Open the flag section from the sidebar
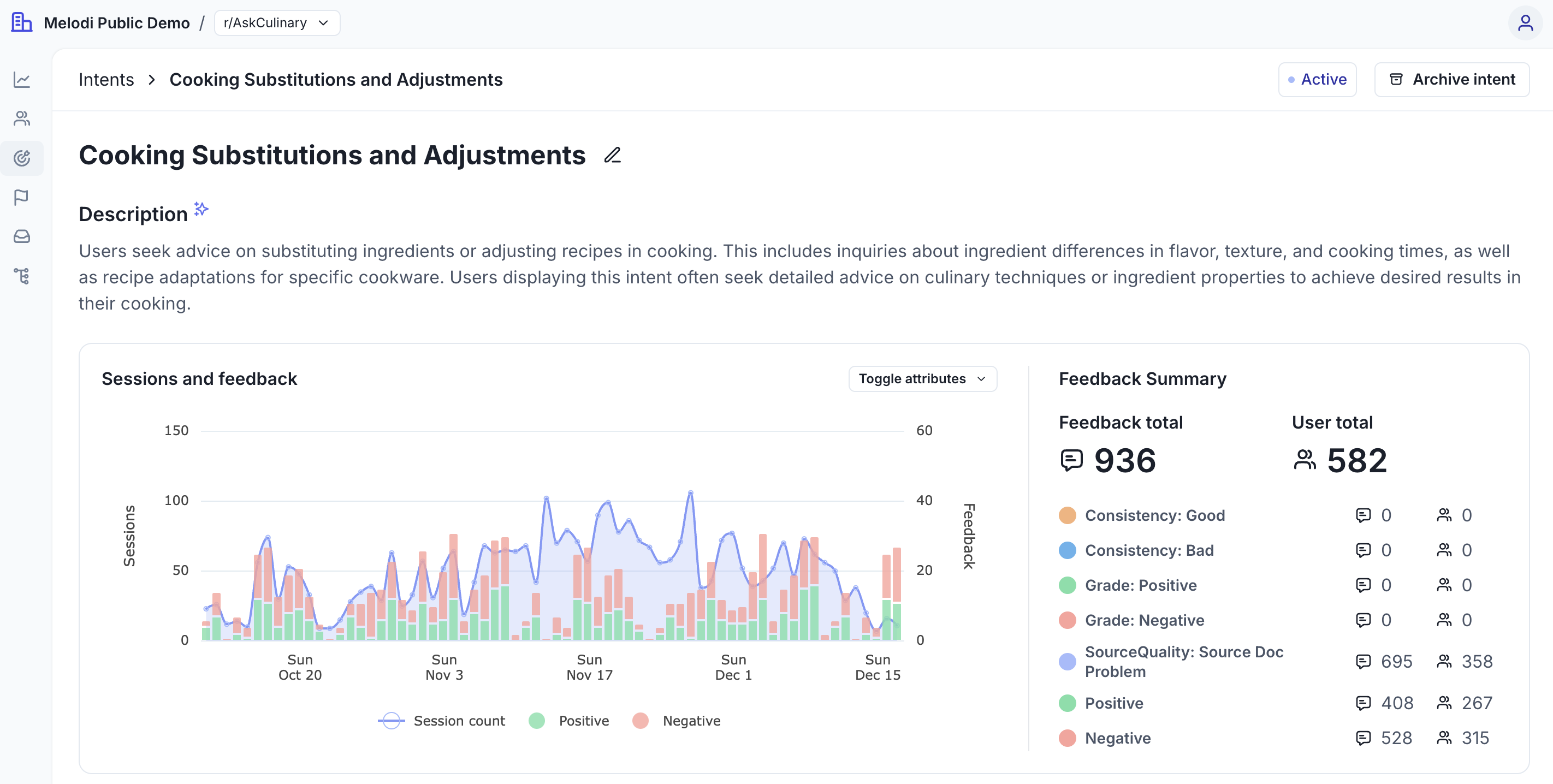 pyautogui.click(x=22, y=197)
